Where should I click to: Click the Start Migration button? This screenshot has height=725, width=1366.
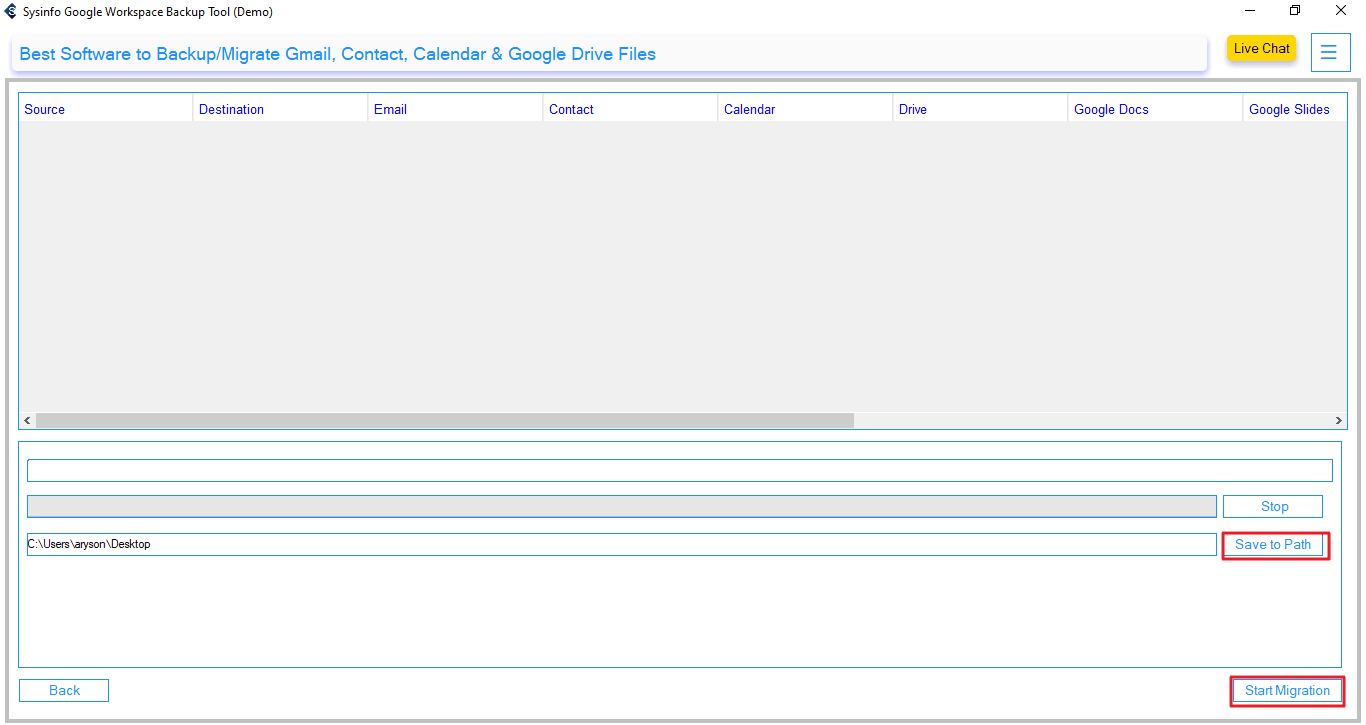(x=1286, y=691)
